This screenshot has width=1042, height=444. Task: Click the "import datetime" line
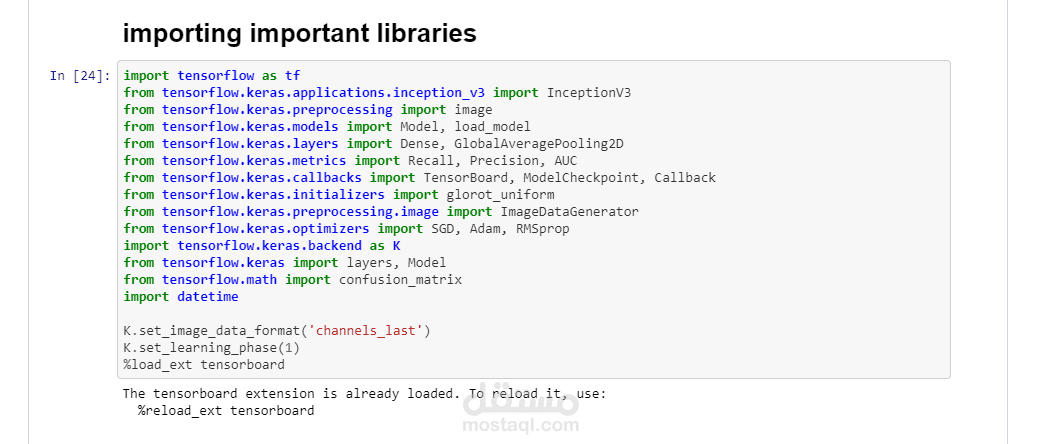[x=181, y=296]
